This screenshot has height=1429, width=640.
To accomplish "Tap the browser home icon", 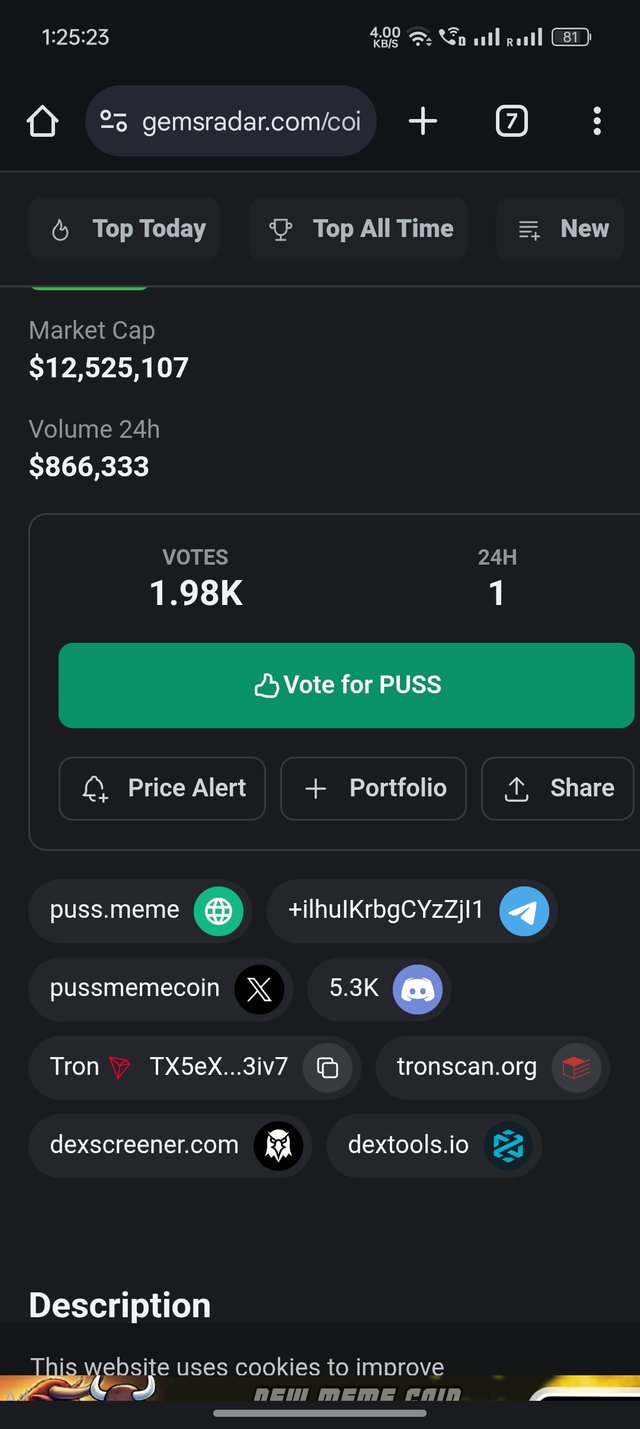I will pos(42,122).
